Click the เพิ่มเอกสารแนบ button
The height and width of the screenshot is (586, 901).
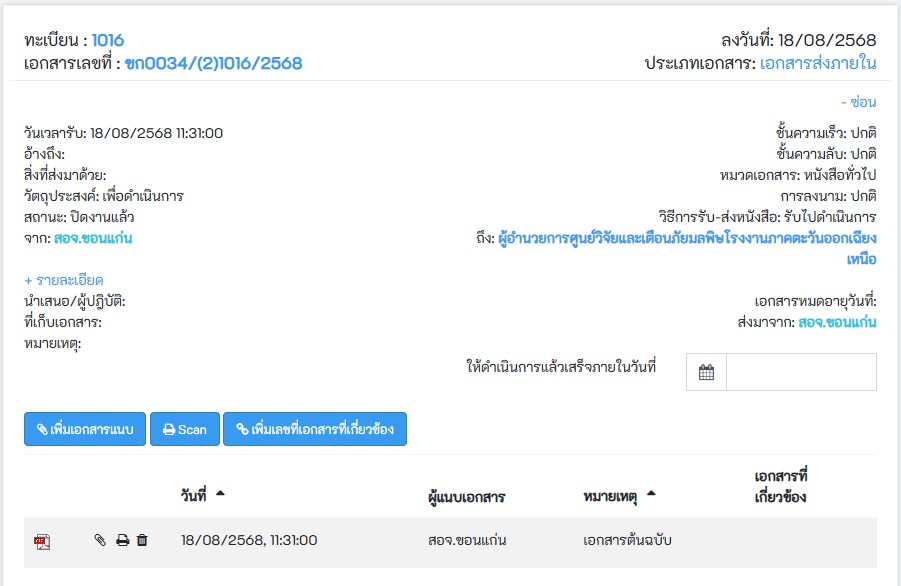pyautogui.click(x=85, y=429)
